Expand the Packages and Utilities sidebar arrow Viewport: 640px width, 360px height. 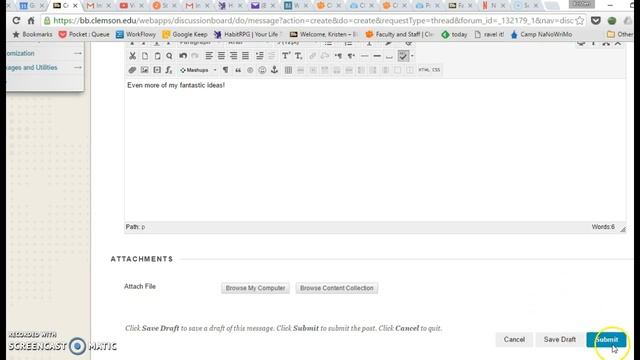(78, 67)
